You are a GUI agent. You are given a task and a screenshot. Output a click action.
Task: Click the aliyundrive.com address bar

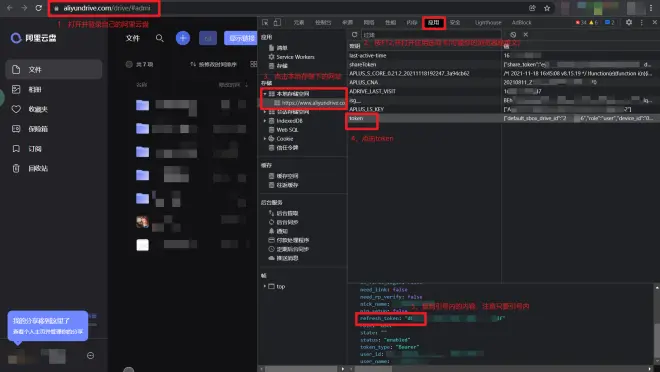pyautogui.click(x=107, y=8)
